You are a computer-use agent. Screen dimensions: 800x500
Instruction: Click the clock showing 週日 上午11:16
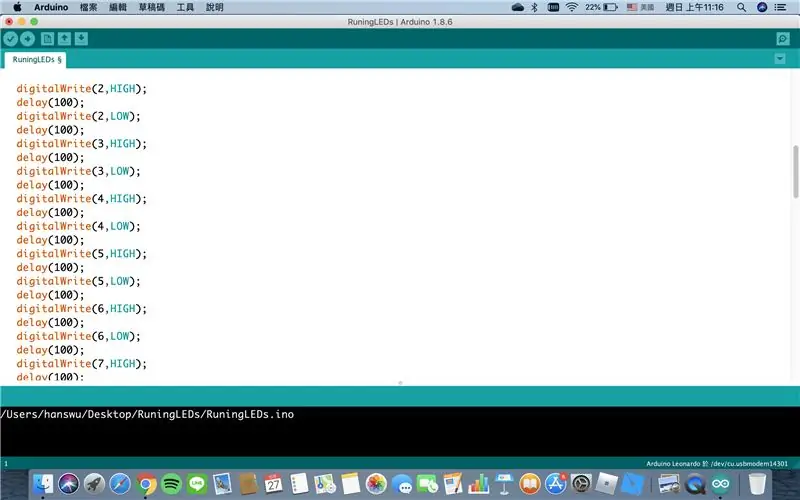point(694,7)
